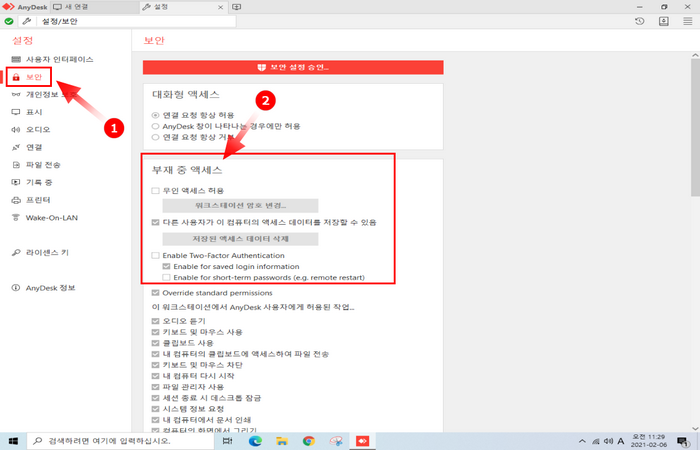The height and width of the screenshot is (450, 700).
Task: Open 표시 display settings
Action: point(27,112)
